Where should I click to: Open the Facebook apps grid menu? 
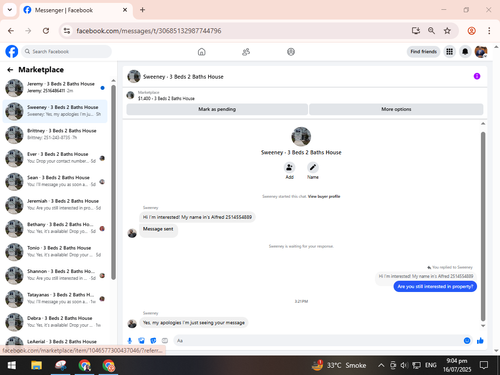(450, 52)
